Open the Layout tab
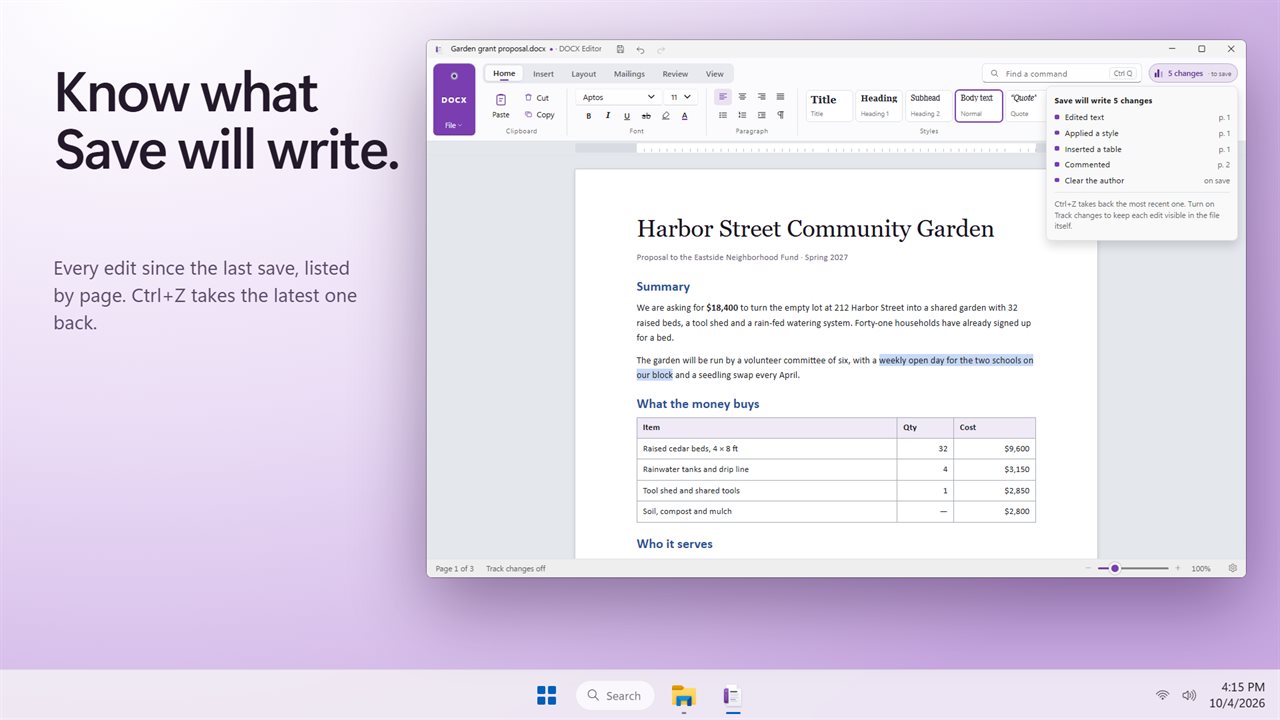The image size is (1280, 720). (584, 74)
